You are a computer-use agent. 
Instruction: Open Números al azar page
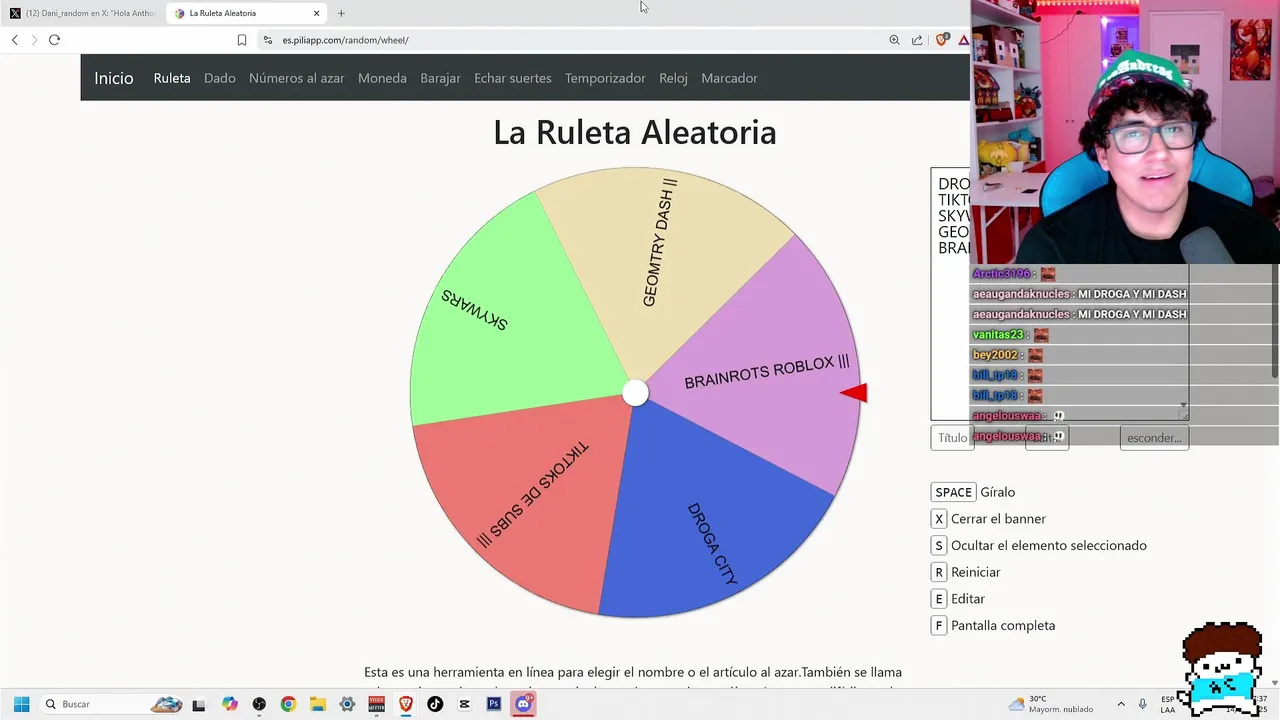297,78
